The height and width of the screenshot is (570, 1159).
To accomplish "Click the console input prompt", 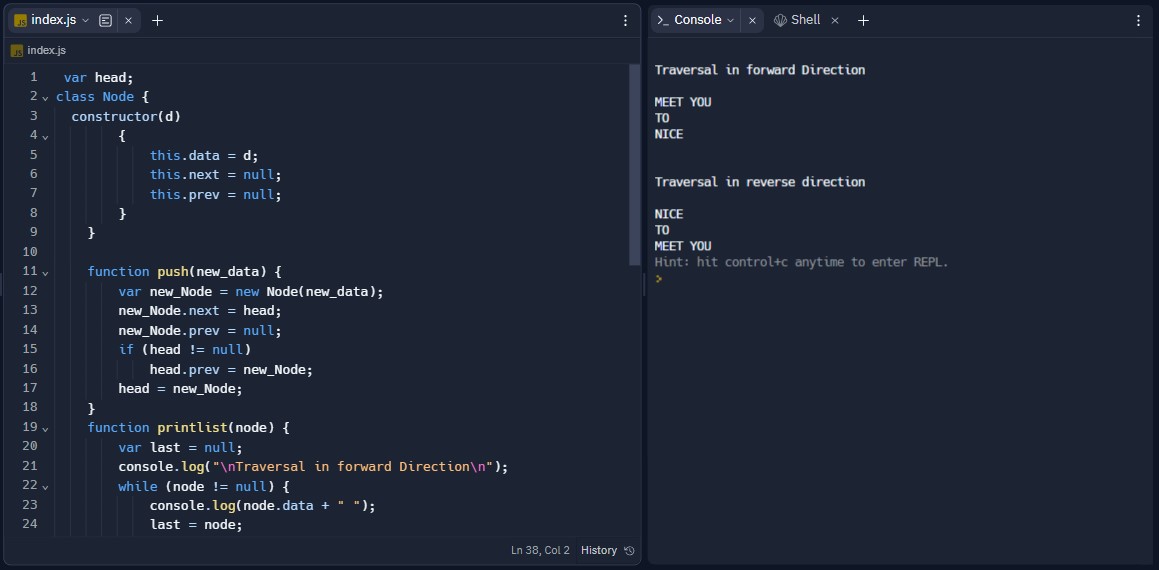I will click(659, 279).
